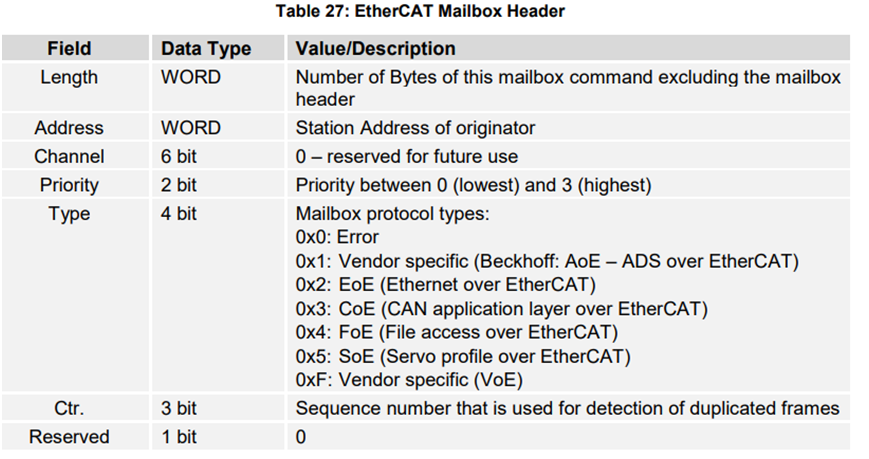Select the 'Reserved' field cell
Viewport: 869px width, 459px height.
coord(69,437)
